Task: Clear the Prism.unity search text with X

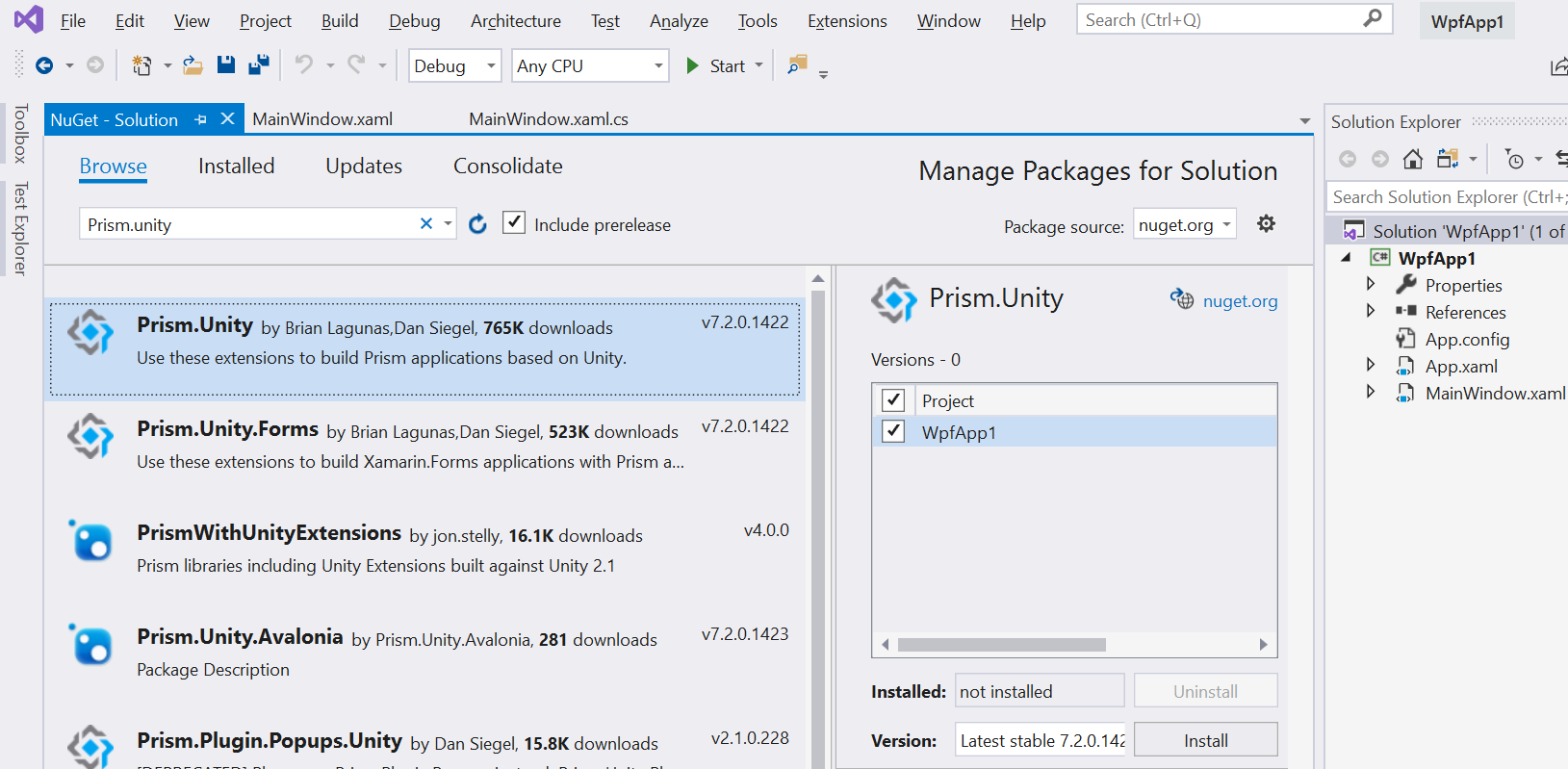Action: pos(426,223)
